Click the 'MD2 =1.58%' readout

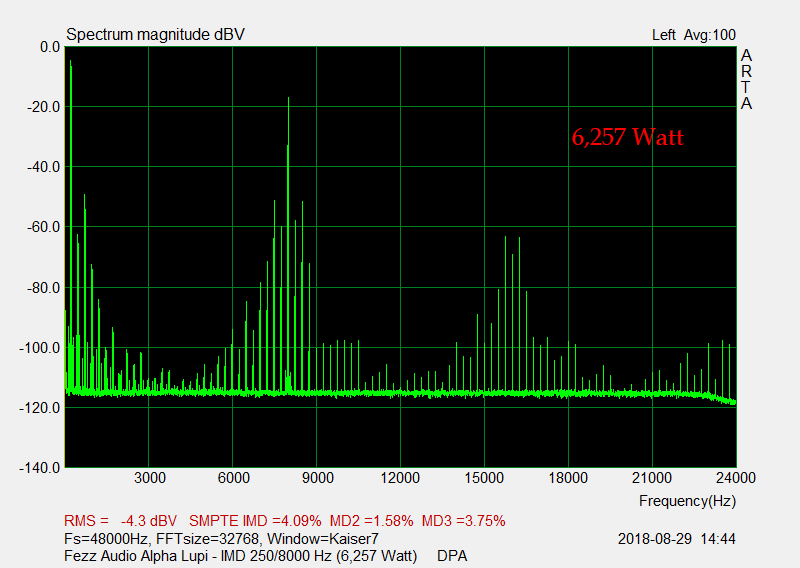pos(371,521)
